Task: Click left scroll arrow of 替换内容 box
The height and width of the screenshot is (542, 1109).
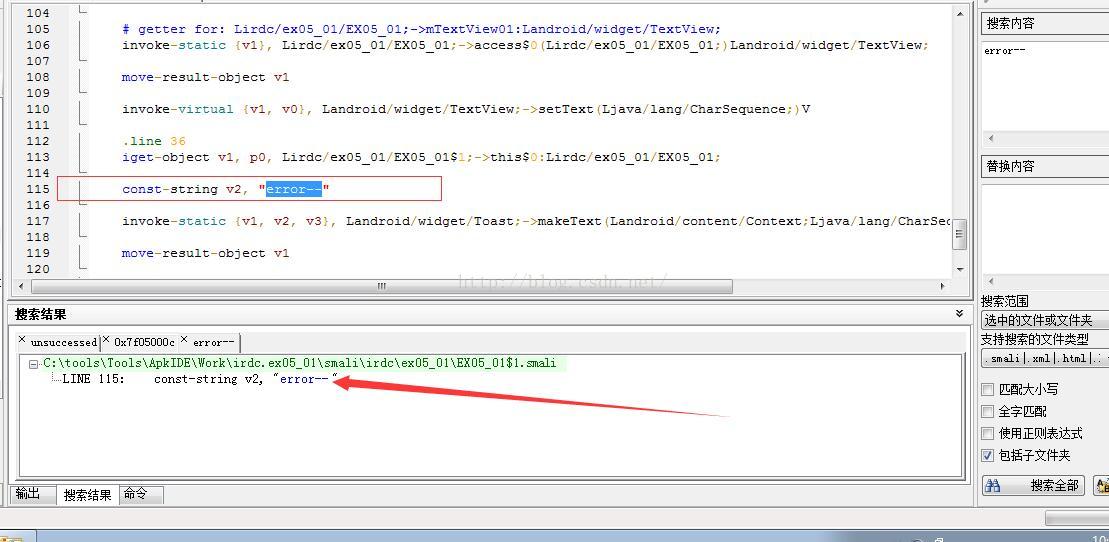Action: tap(990, 282)
